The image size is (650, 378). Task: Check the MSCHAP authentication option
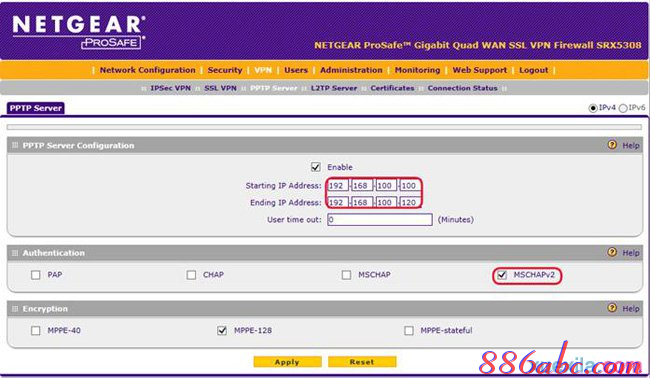pyautogui.click(x=347, y=275)
